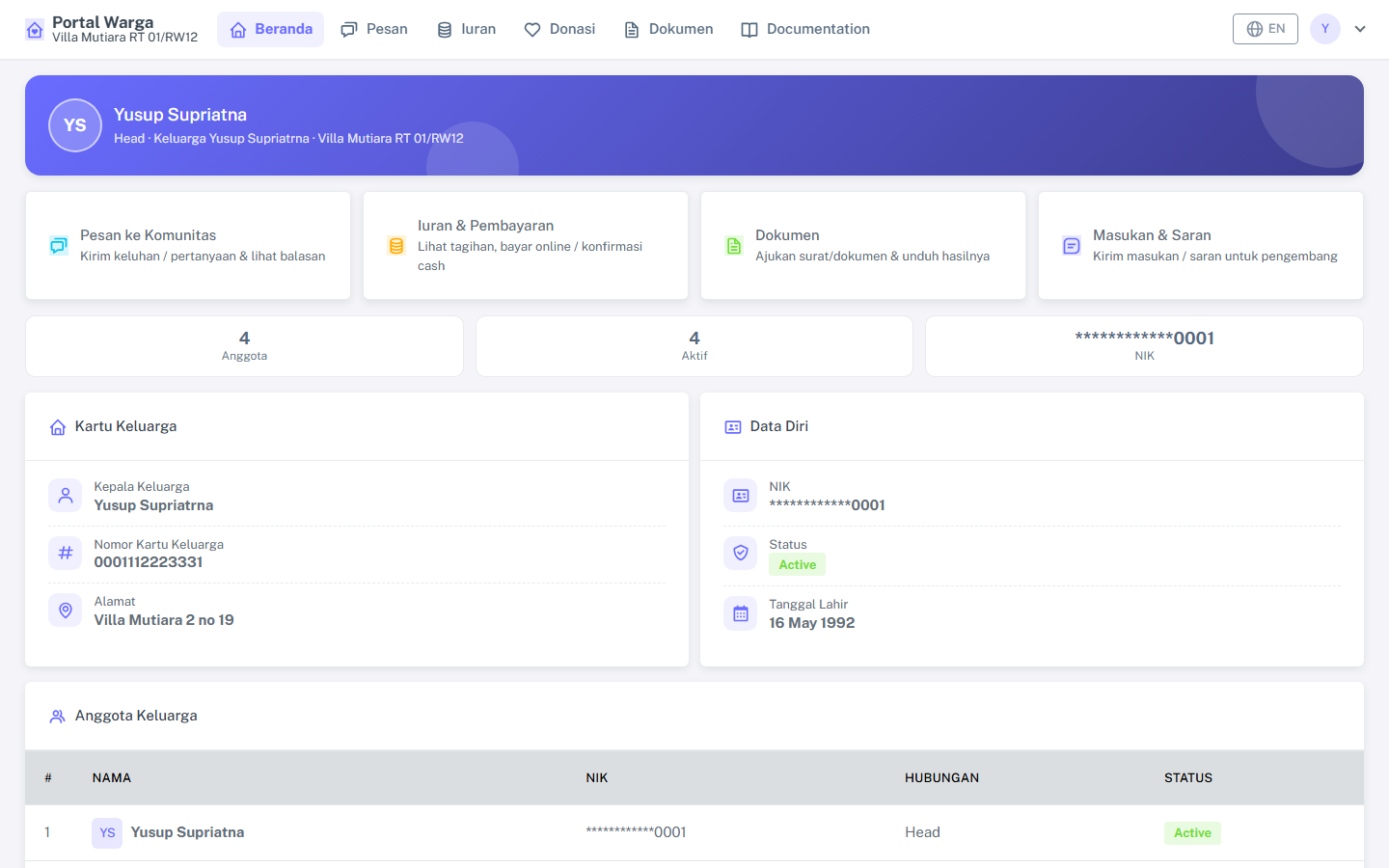Open the Pesan ke Komunitas card
This screenshot has width=1389, height=868.
pyautogui.click(x=188, y=246)
